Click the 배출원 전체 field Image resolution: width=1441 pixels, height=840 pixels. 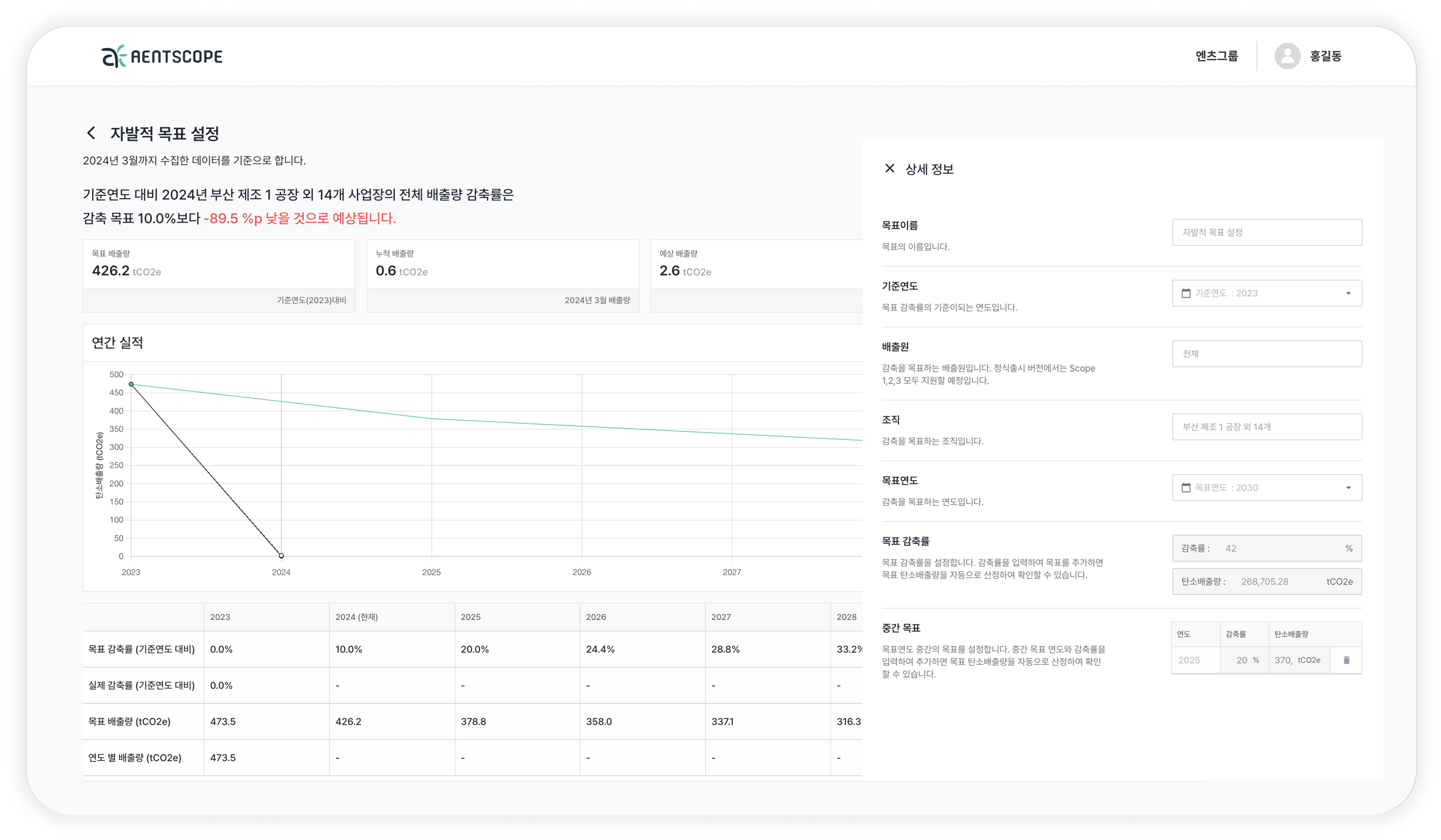click(1267, 354)
